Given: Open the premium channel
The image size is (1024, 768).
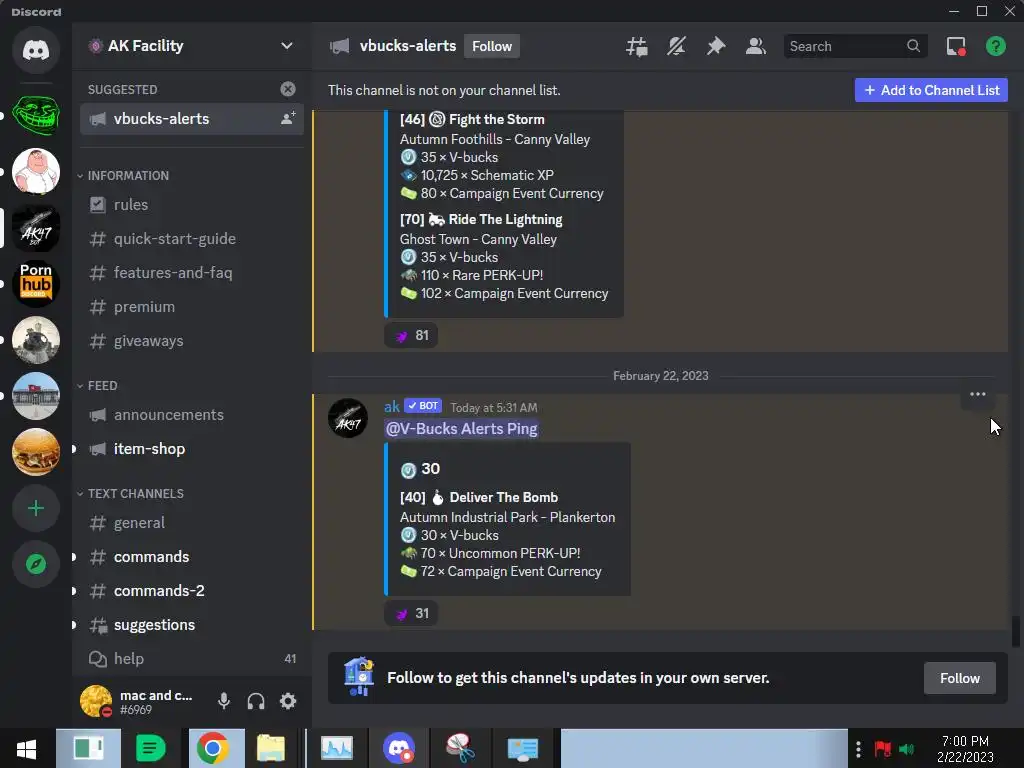Looking at the screenshot, I should coord(192,306).
